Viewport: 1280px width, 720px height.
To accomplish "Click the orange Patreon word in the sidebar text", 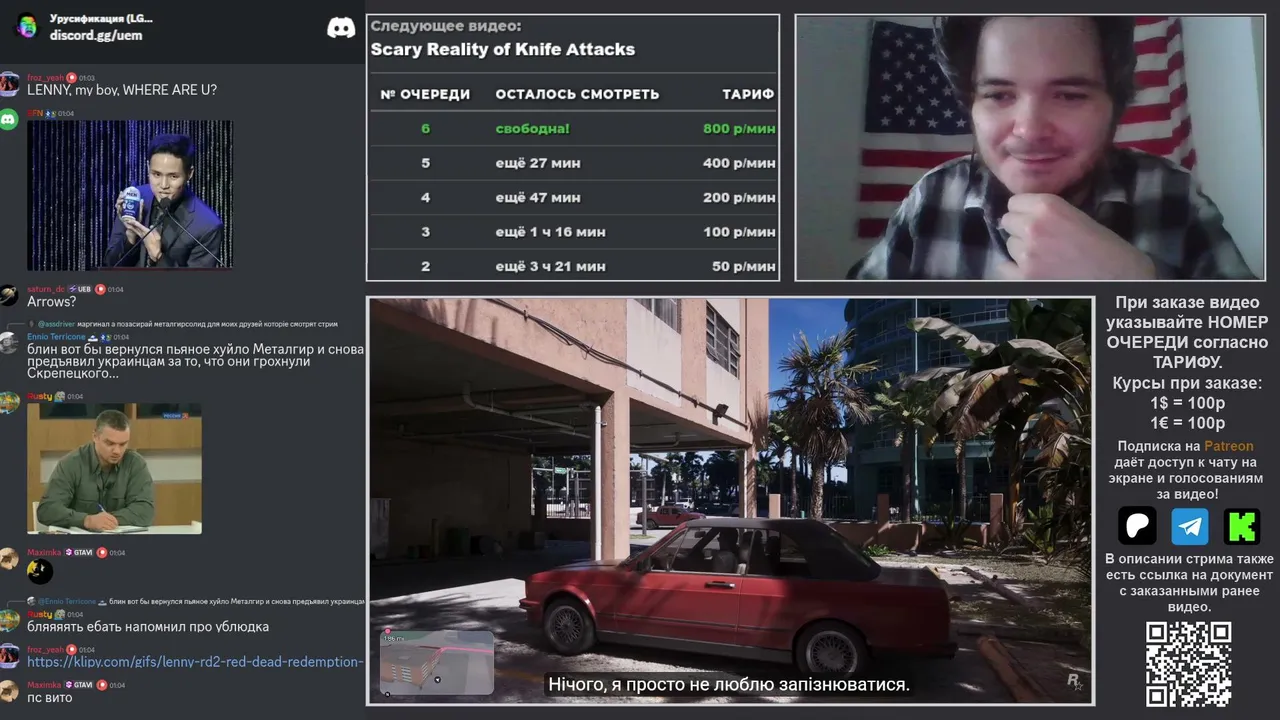I will click(1228, 446).
